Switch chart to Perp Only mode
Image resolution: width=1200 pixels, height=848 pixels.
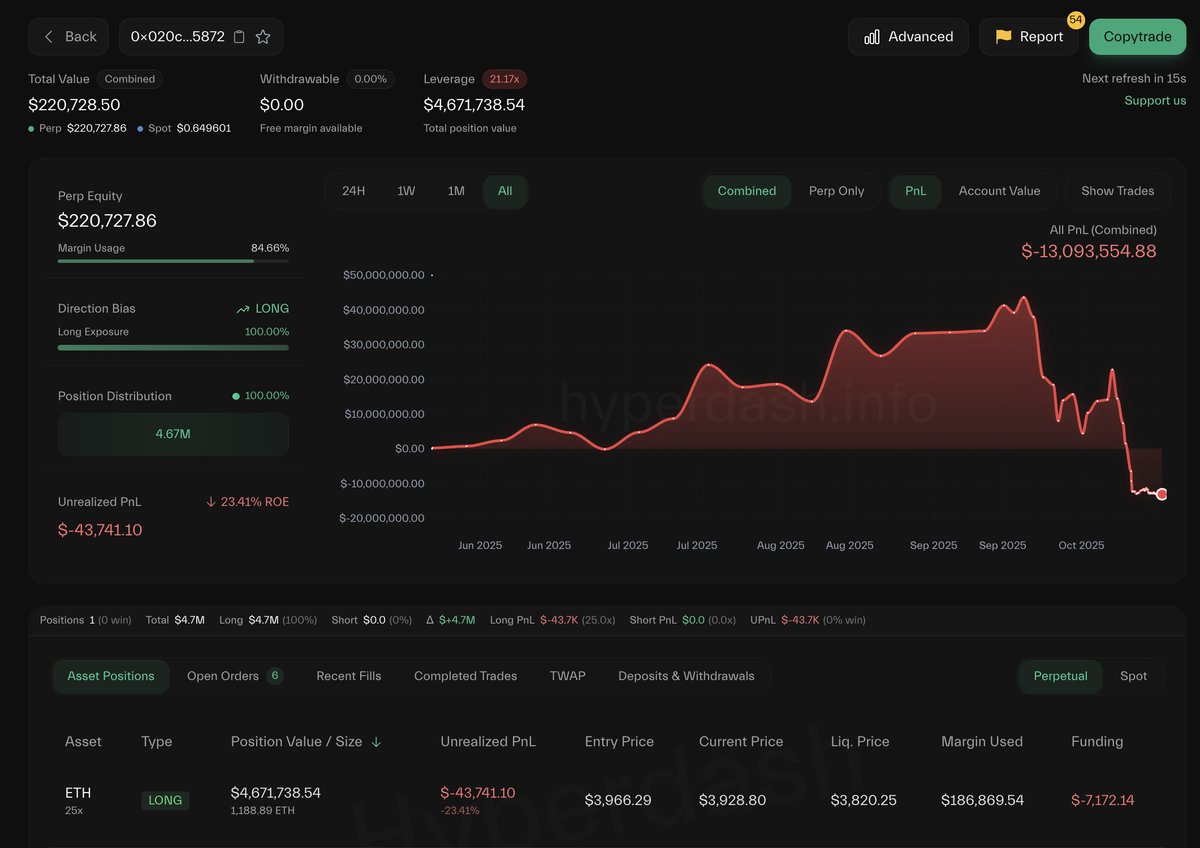coord(836,191)
